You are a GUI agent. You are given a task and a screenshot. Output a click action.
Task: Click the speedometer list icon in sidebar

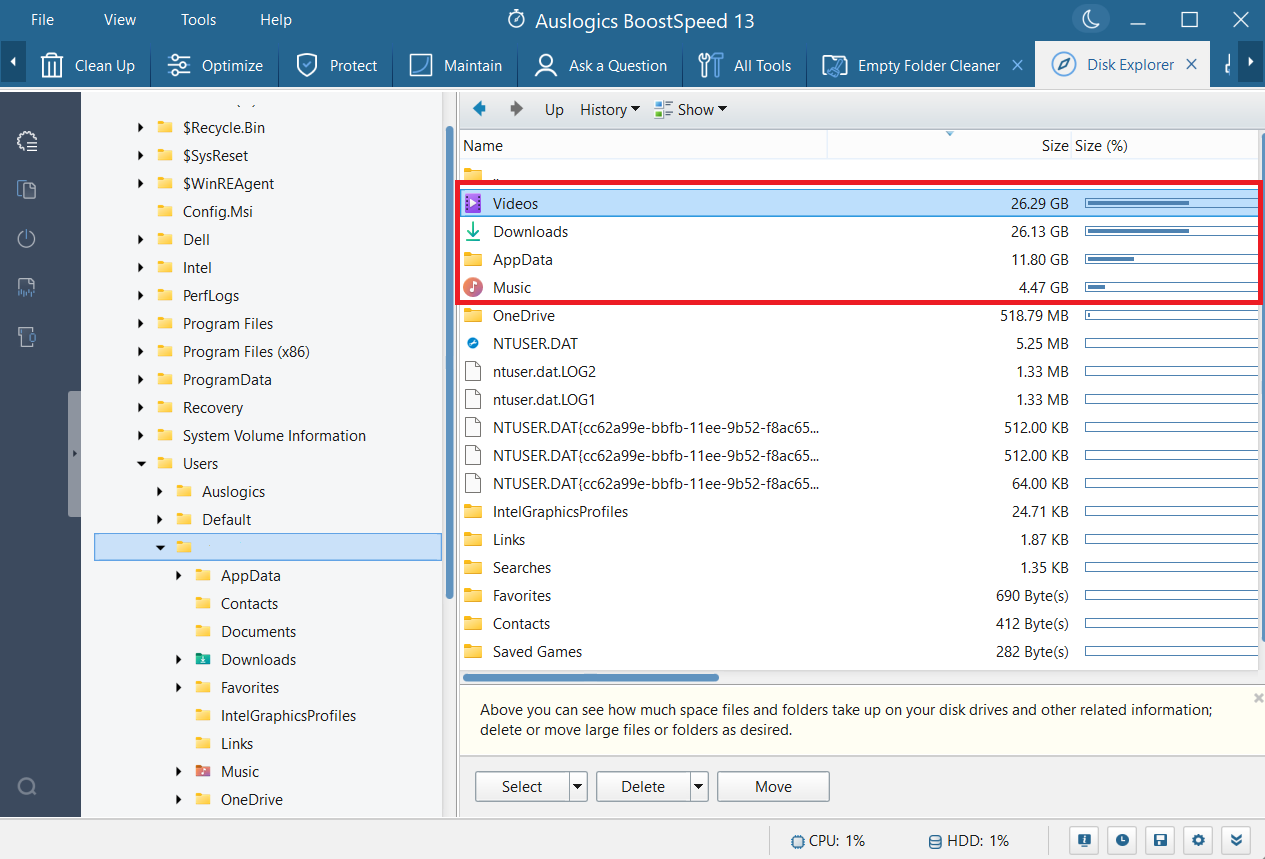coord(27,141)
